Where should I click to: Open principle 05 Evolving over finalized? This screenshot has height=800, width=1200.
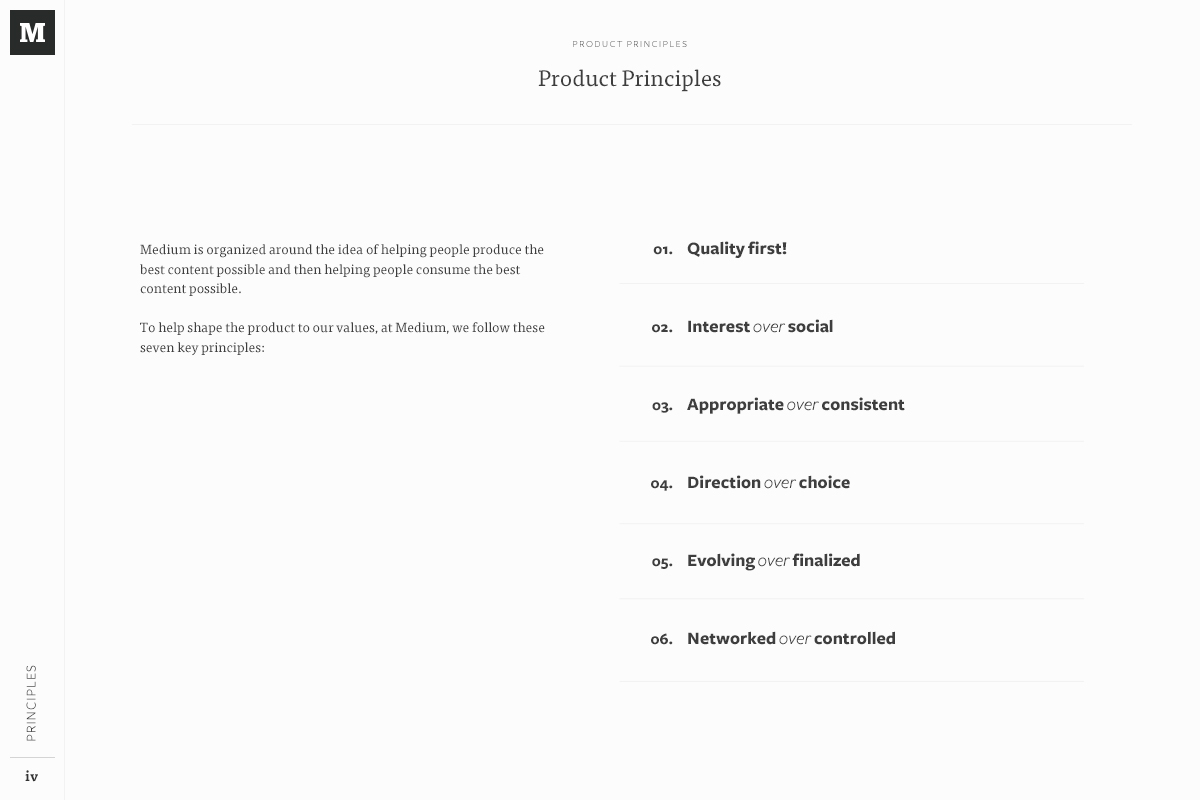click(852, 560)
